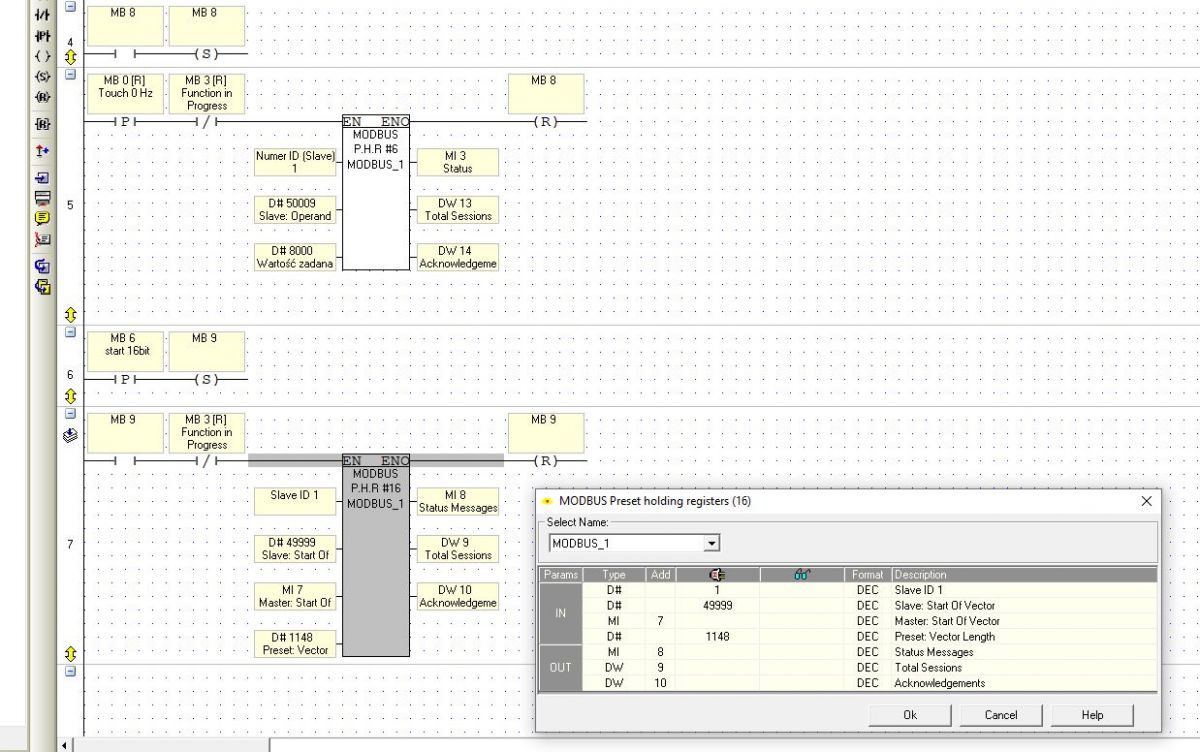Click the lower blue-yellow paste tool
1200x752 pixels.
[x=42, y=287]
